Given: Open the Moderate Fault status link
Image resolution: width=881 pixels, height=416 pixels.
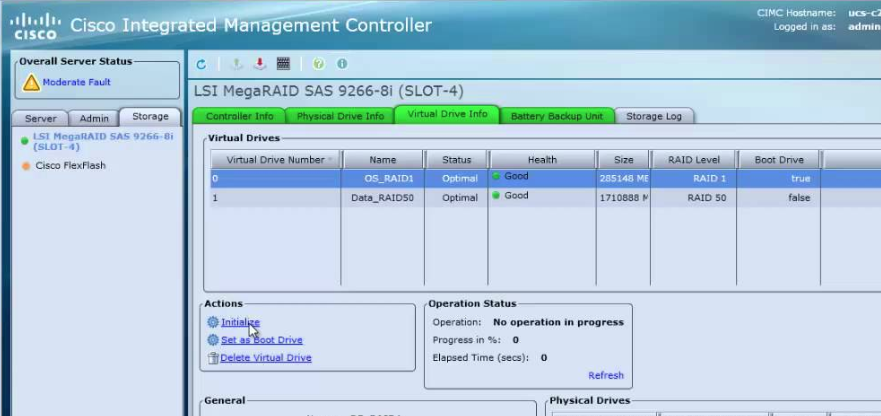Looking at the screenshot, I should pyautogui.click(x=76, y=82).
